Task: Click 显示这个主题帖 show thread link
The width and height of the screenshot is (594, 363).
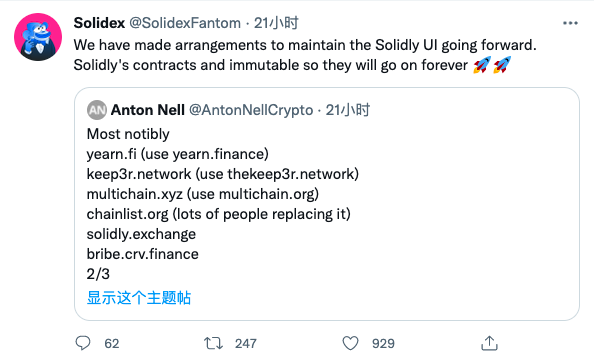Action: [x=139, y=297]
